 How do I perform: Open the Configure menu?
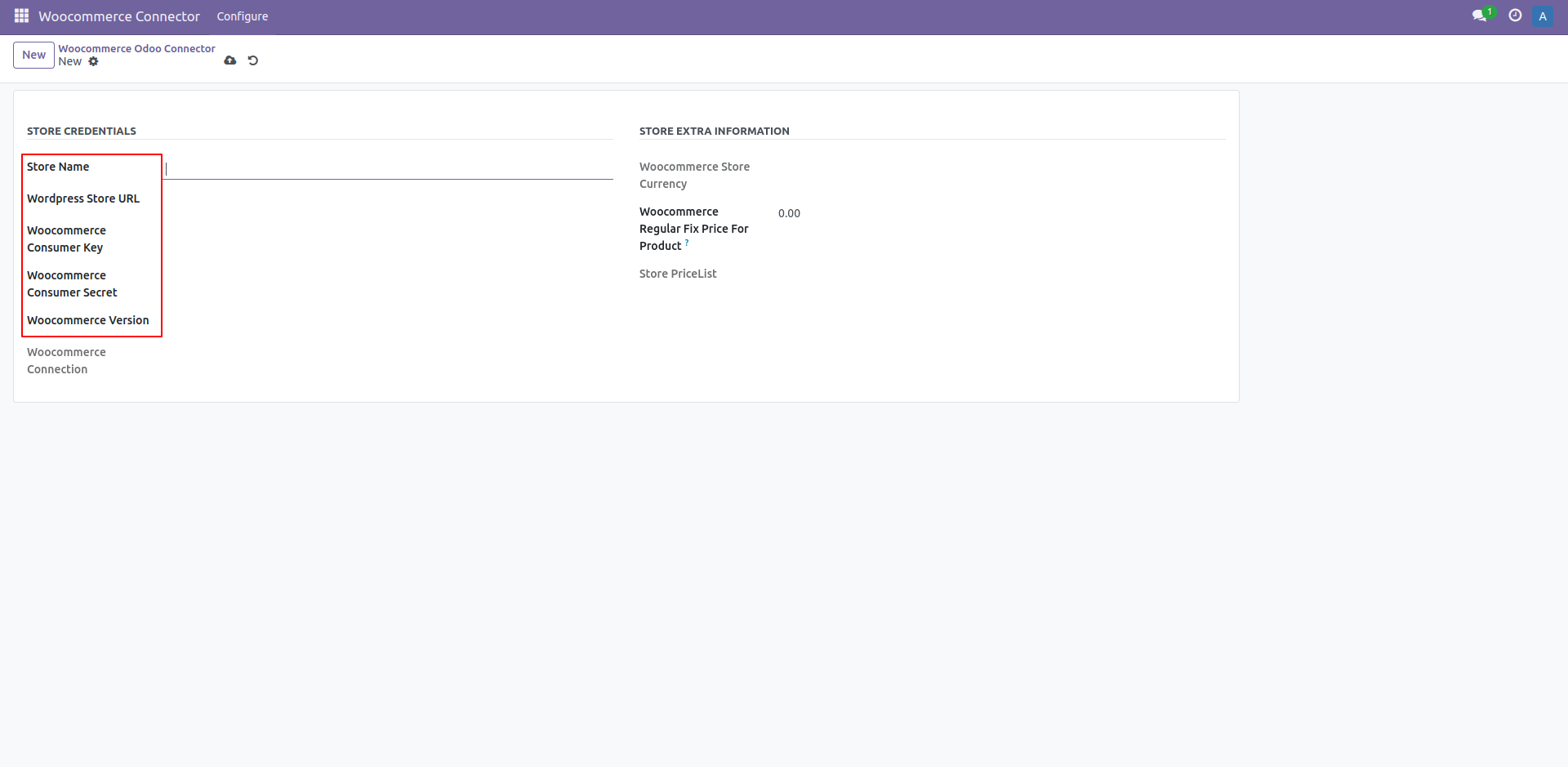coord(242,16)
